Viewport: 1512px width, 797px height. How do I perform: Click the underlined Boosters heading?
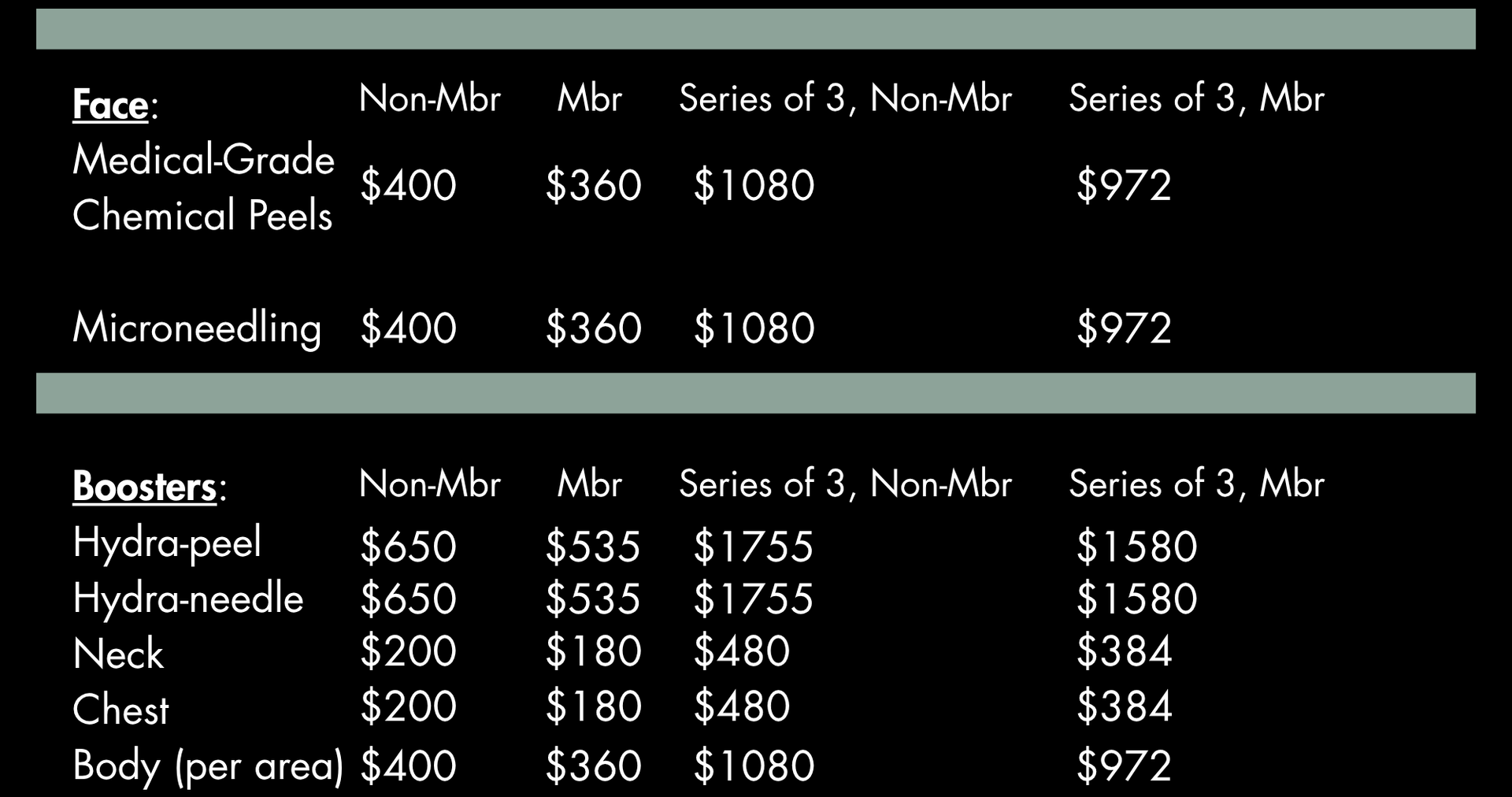click(x=144, y=487)
